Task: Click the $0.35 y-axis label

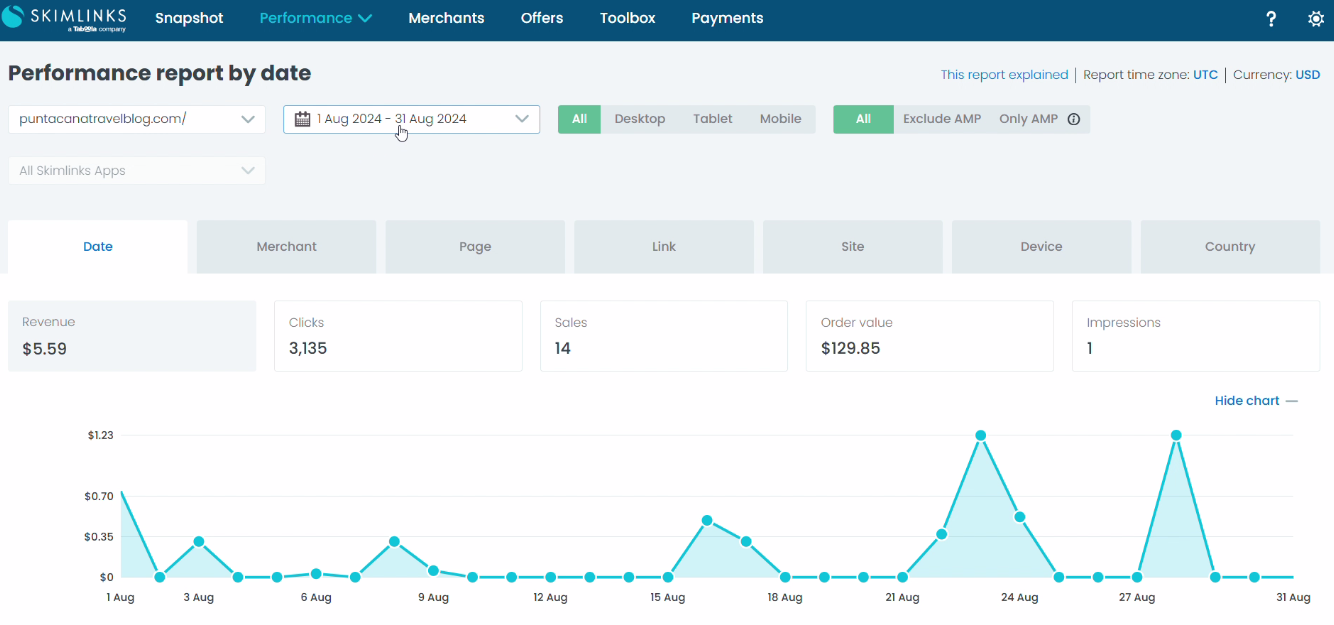Action: click(100, 537)
